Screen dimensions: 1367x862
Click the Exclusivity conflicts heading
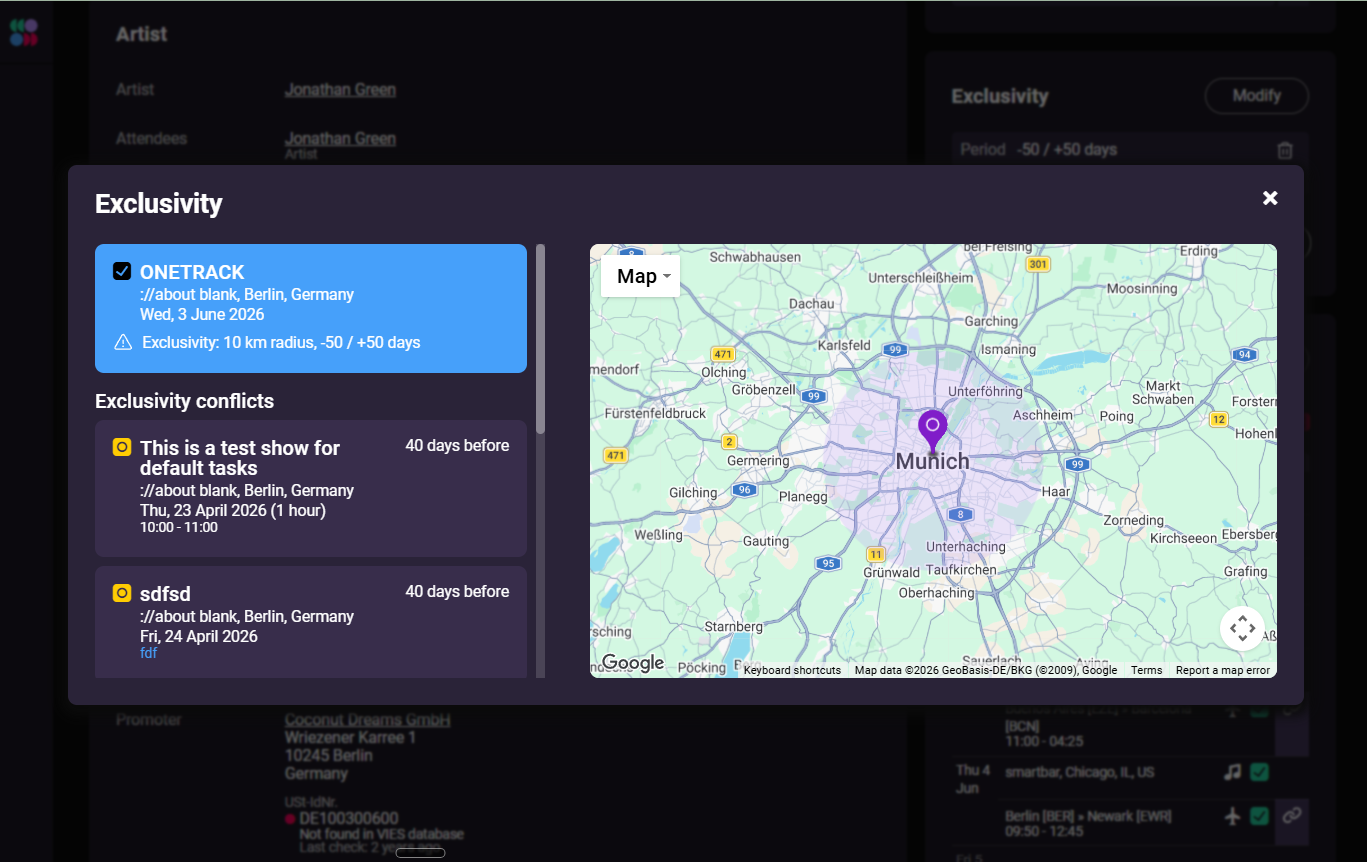pos(184,401)
